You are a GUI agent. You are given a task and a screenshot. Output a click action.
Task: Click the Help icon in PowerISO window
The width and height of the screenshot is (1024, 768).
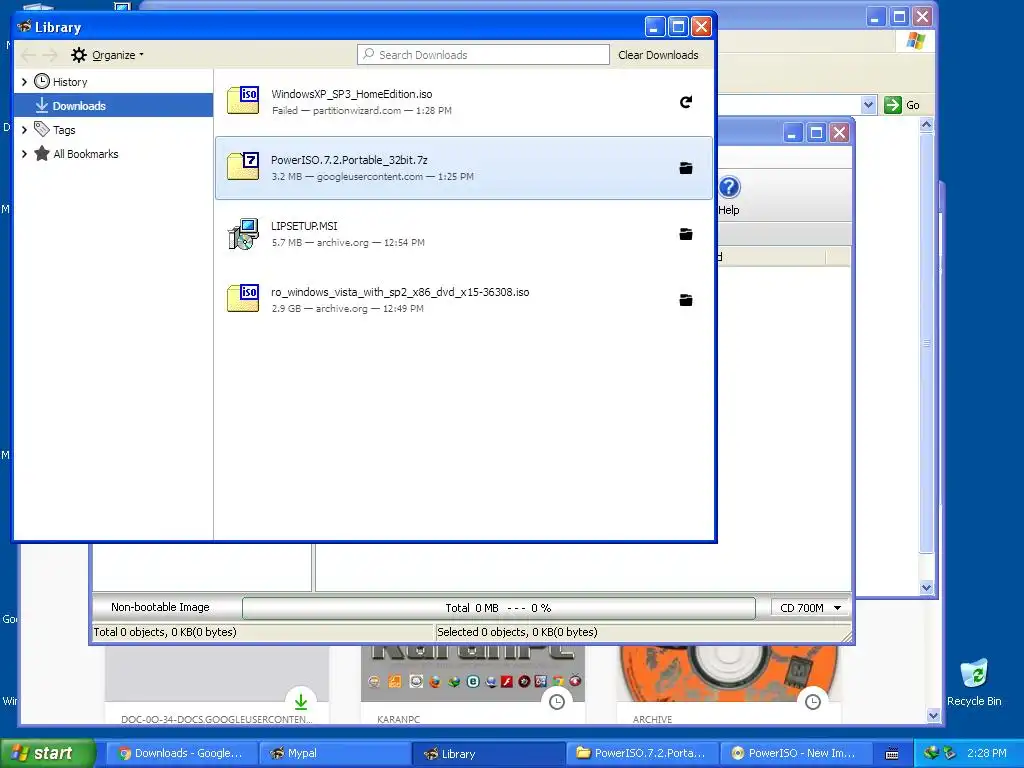click(x=729, y=188)
